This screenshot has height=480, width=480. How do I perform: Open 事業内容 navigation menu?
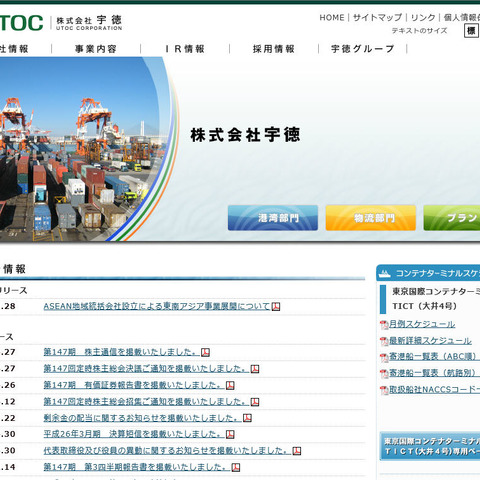[x=96, y=49]
